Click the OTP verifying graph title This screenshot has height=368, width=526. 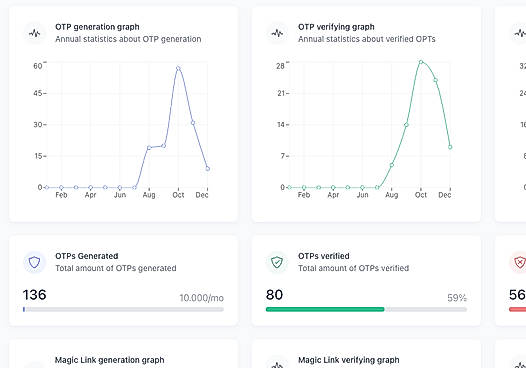tap(336, 27)
